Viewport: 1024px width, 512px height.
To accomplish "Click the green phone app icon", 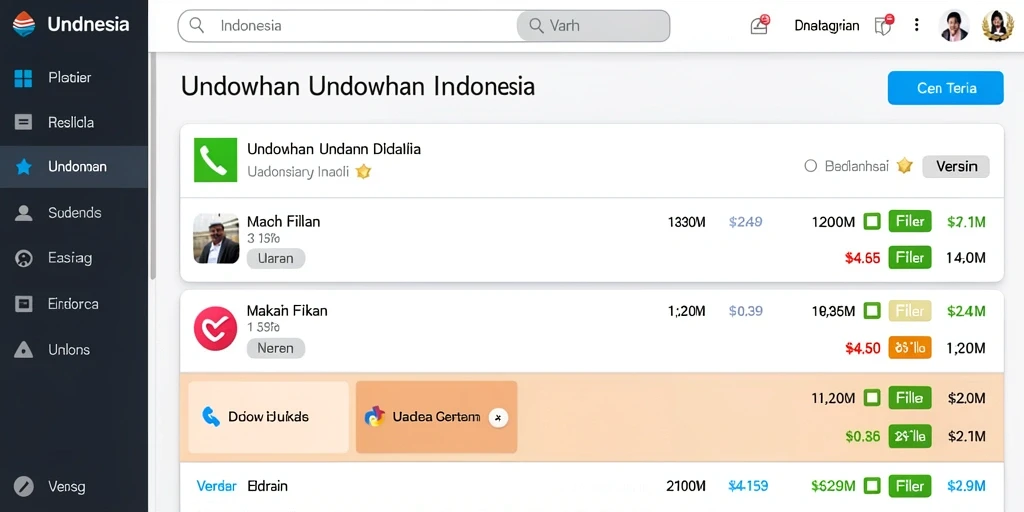I will (x=214, y=160).
